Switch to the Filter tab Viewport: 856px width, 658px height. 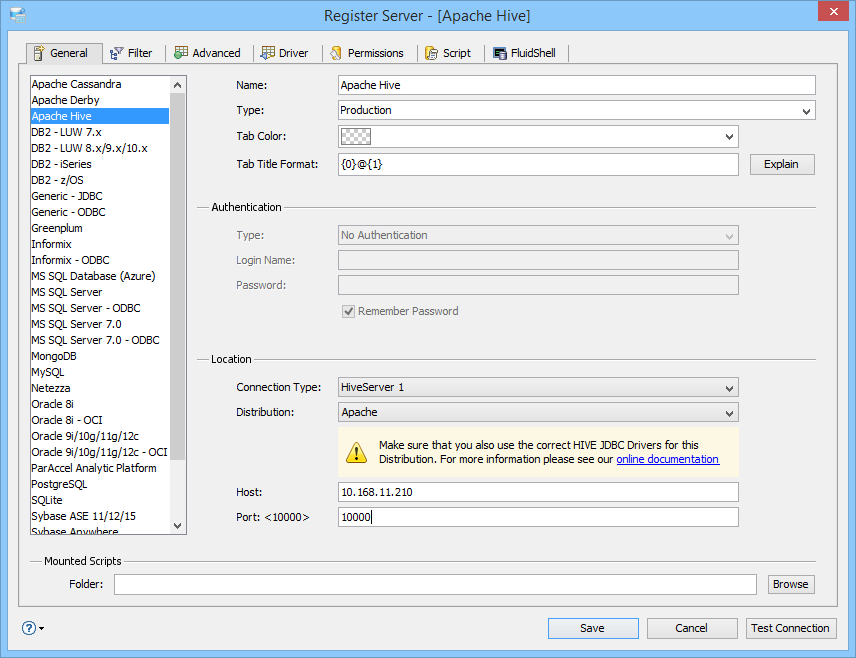click(132, 53)
